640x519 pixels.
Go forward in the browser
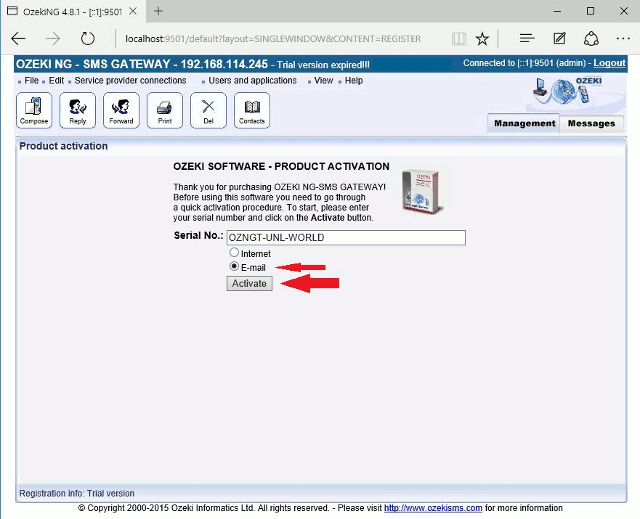point(53,39)
